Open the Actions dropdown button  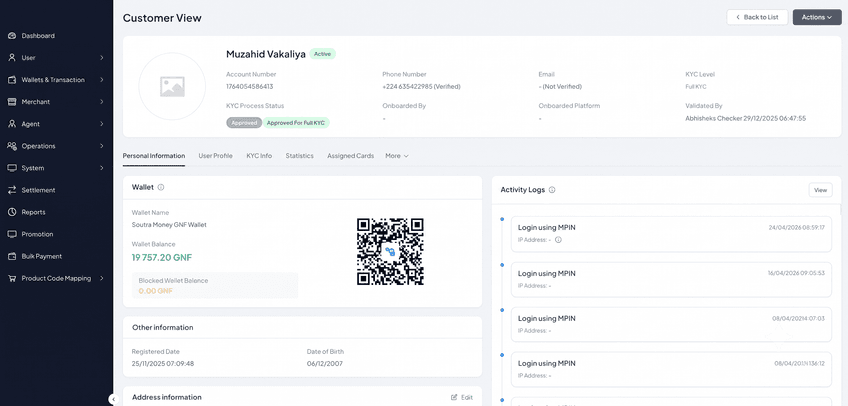tap(817, 17)
